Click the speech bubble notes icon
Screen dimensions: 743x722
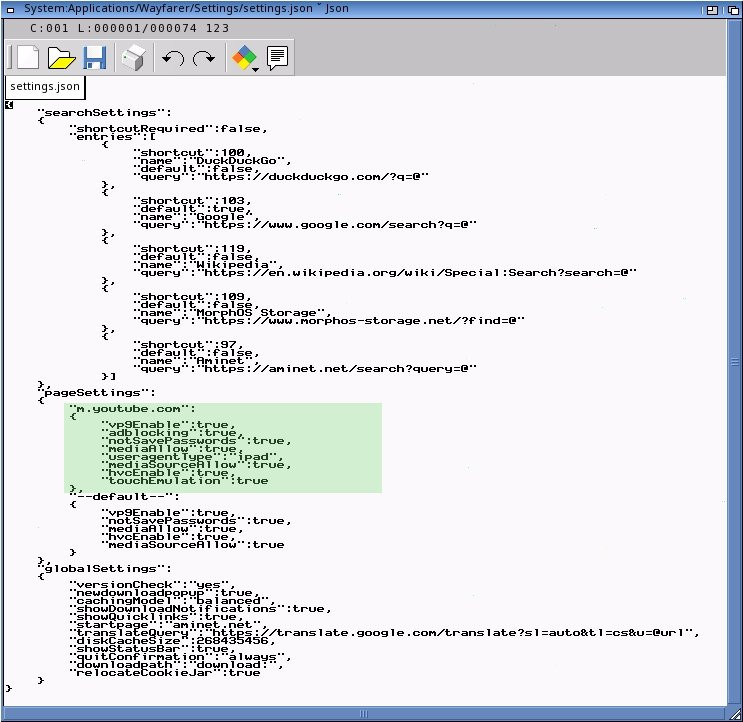277,58
